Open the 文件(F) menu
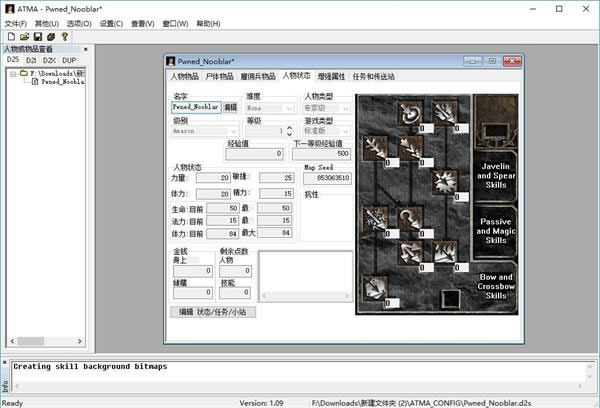The image size is (600, 408). (x=16, y=23)
